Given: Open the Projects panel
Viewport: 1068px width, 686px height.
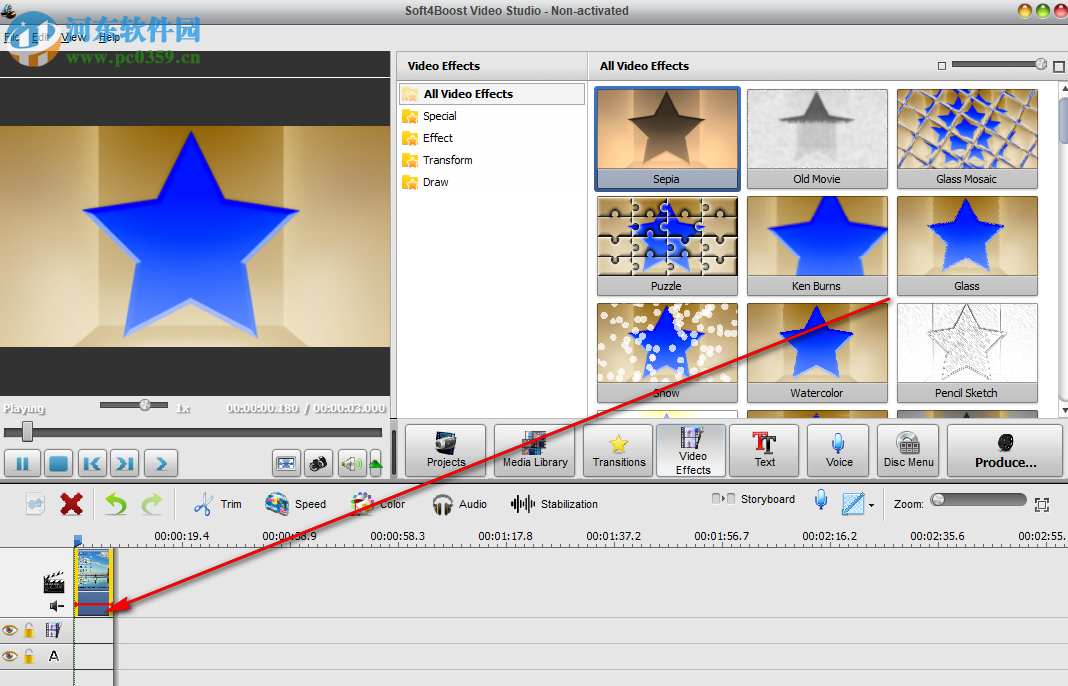Looking at the screenshot, I should (x=445, y=450).
